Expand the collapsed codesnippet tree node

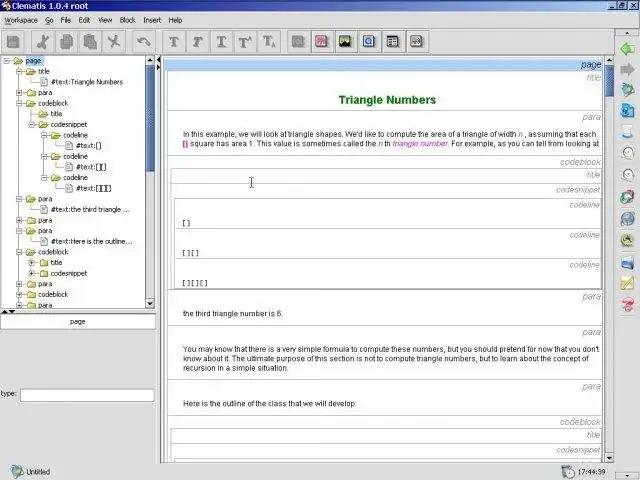(x=32, y=273)
